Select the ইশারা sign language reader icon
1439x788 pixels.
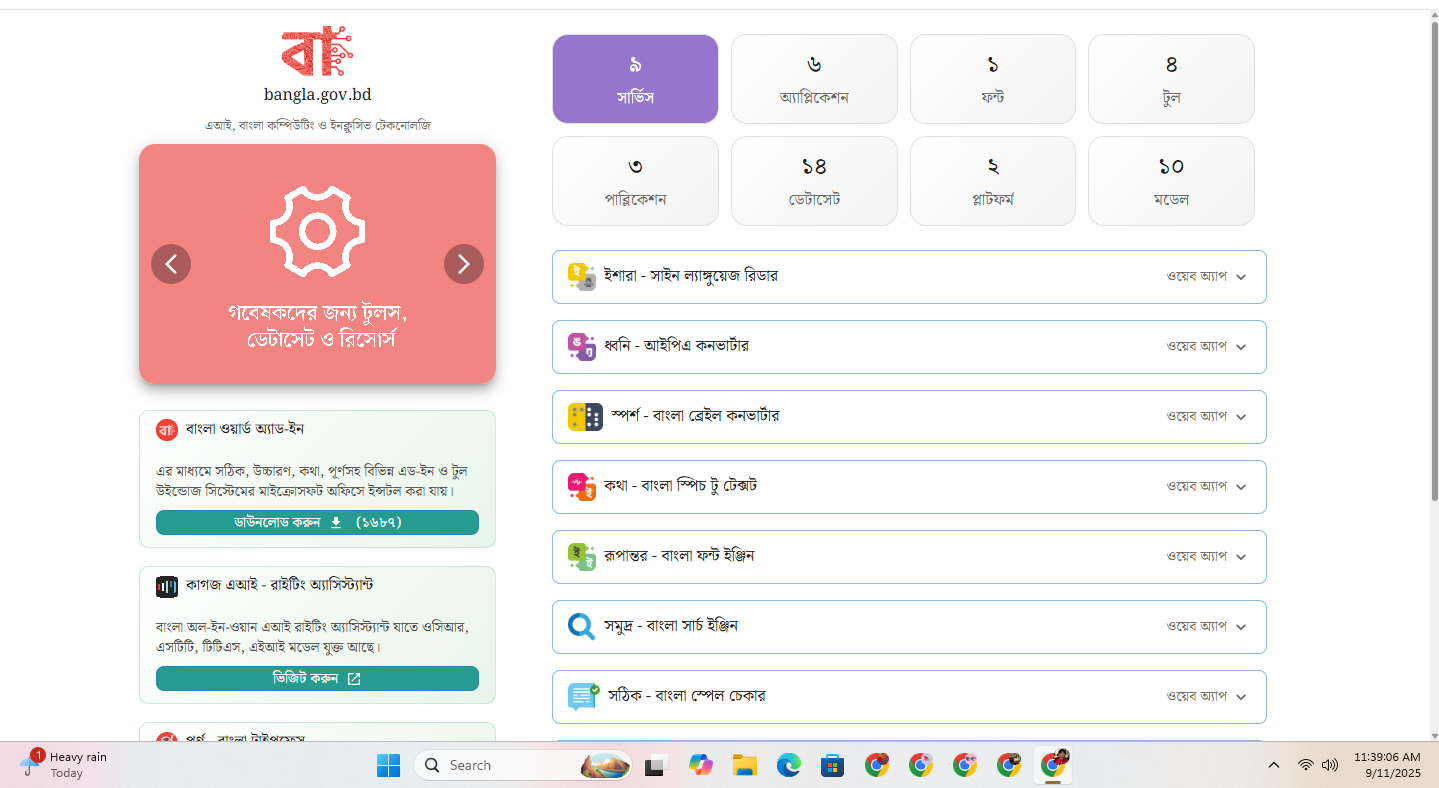click(x=582, y=276)
